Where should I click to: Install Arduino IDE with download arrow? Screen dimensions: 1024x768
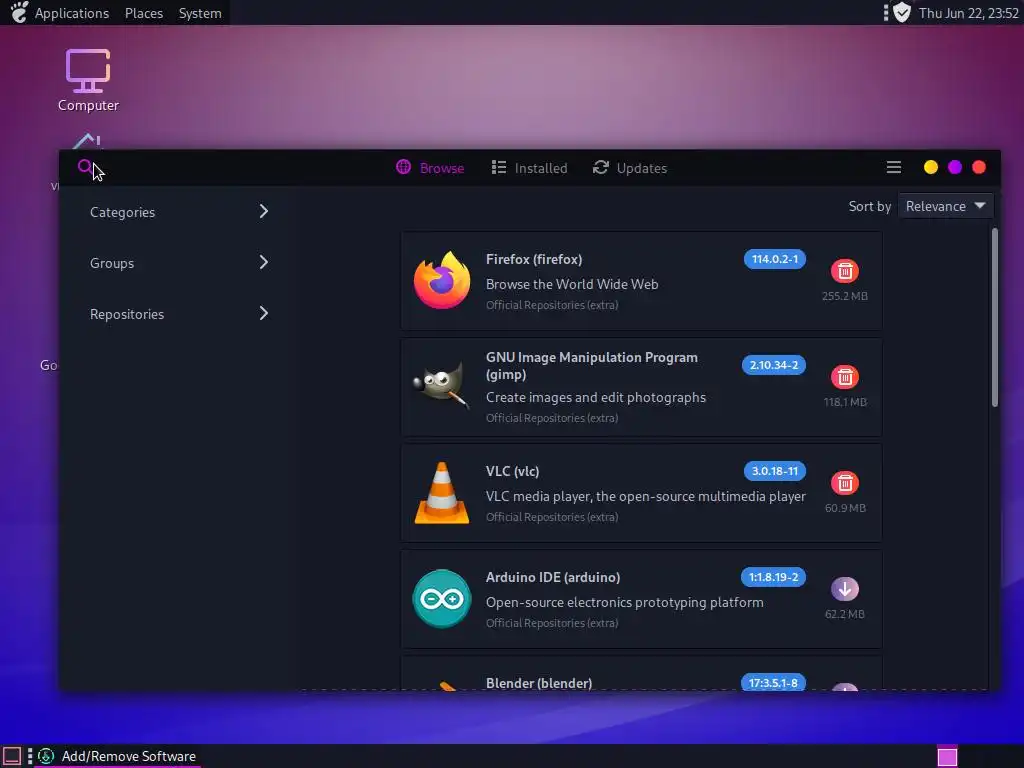[844, 589]
